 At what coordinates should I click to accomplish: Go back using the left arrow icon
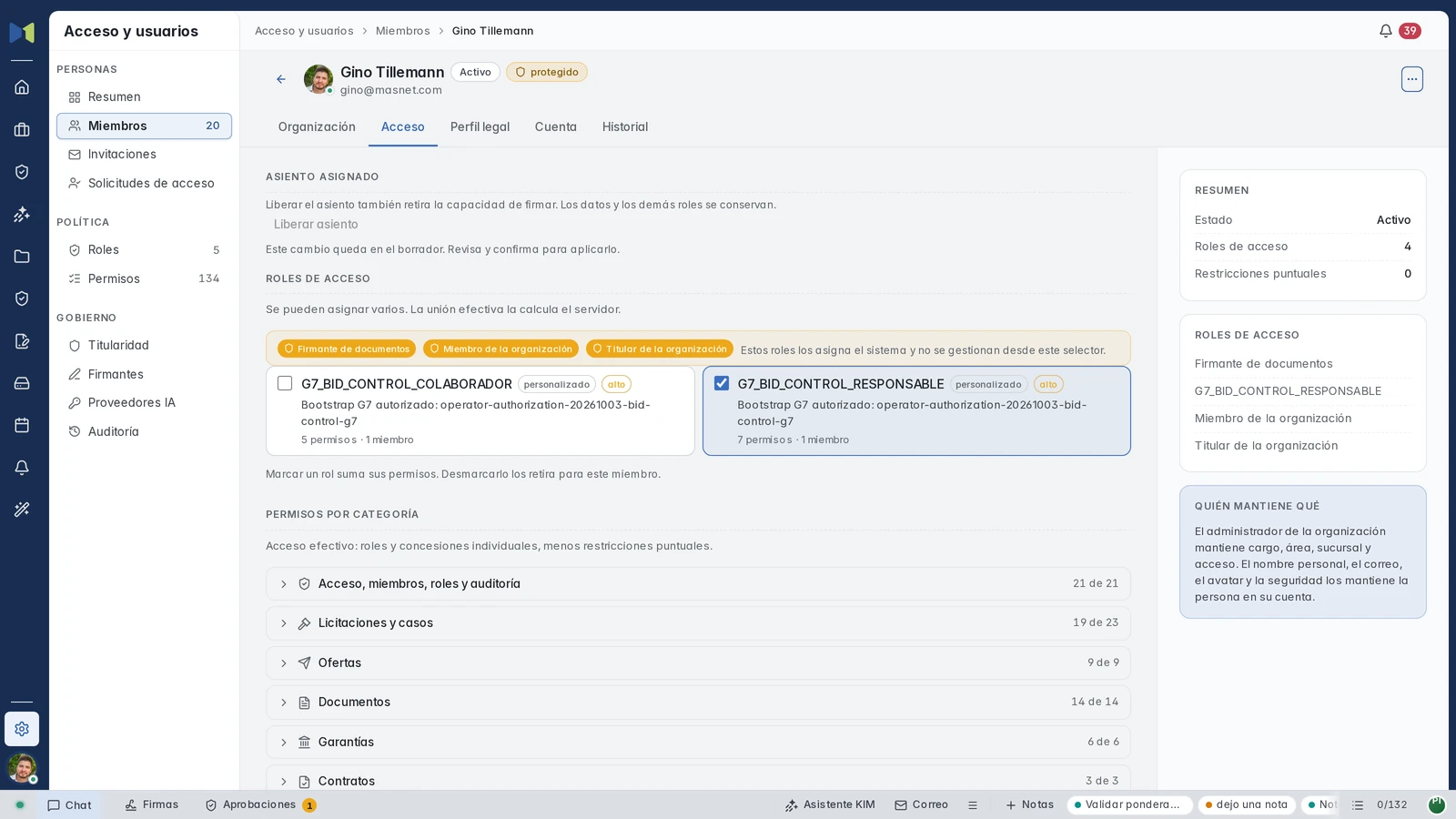click(x=281, y=79)
